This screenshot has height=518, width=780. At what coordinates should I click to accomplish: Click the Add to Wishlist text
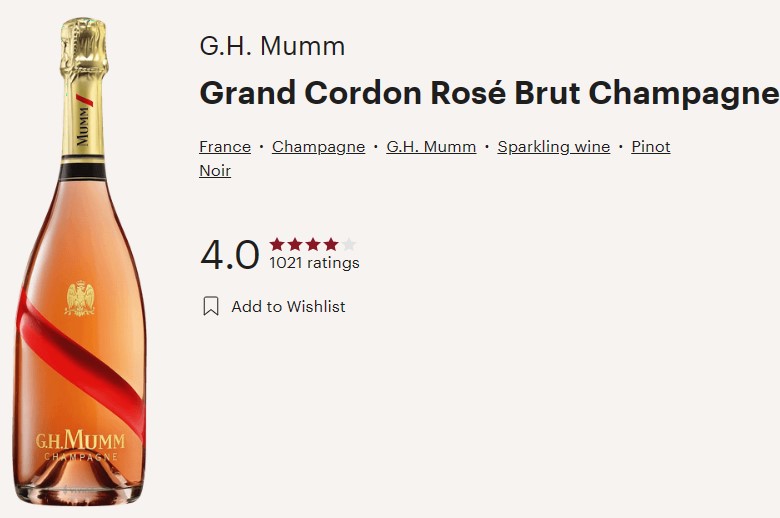coord(288,307)
